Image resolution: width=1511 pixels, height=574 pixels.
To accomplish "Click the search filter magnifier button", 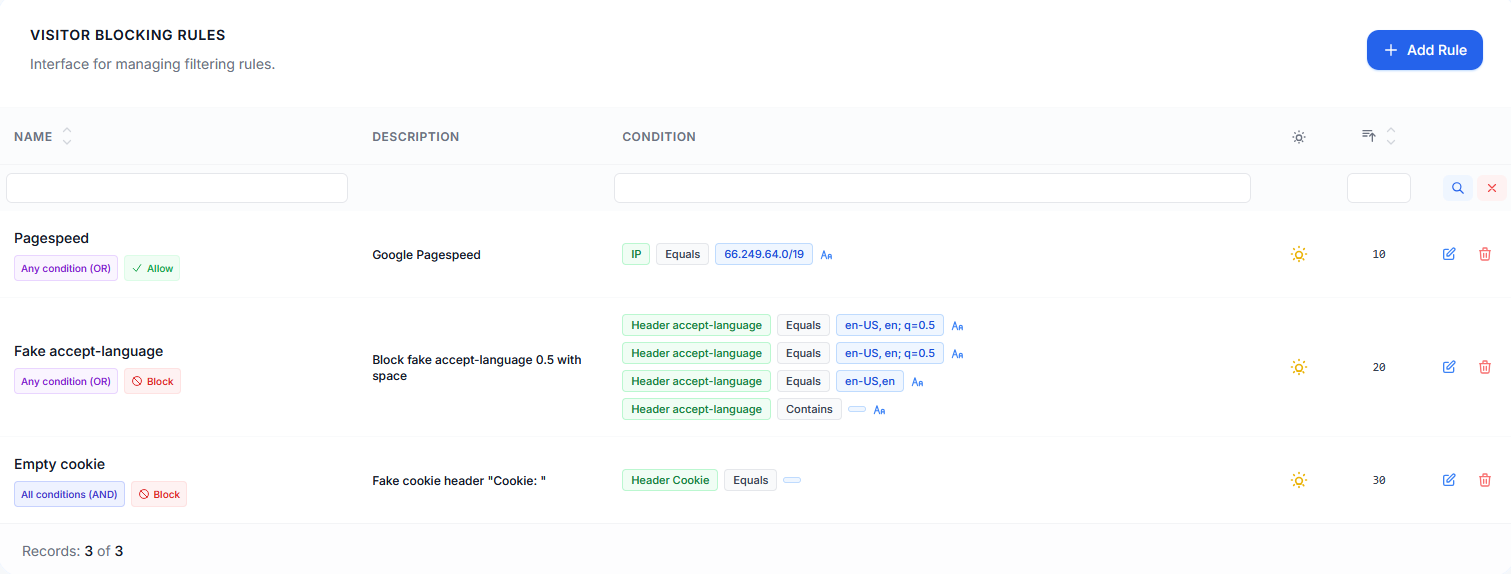I will click(1457, 188).
